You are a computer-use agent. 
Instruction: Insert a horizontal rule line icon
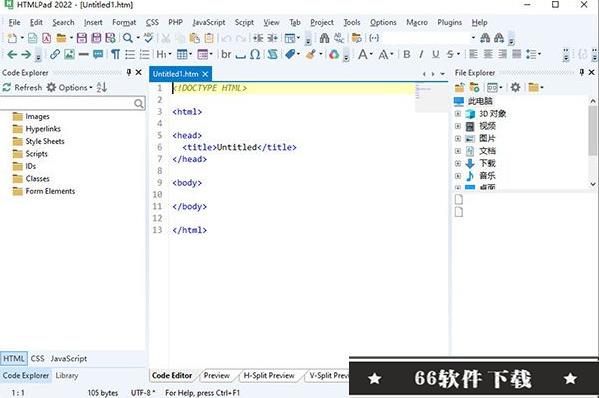click(x=83, y=55)
